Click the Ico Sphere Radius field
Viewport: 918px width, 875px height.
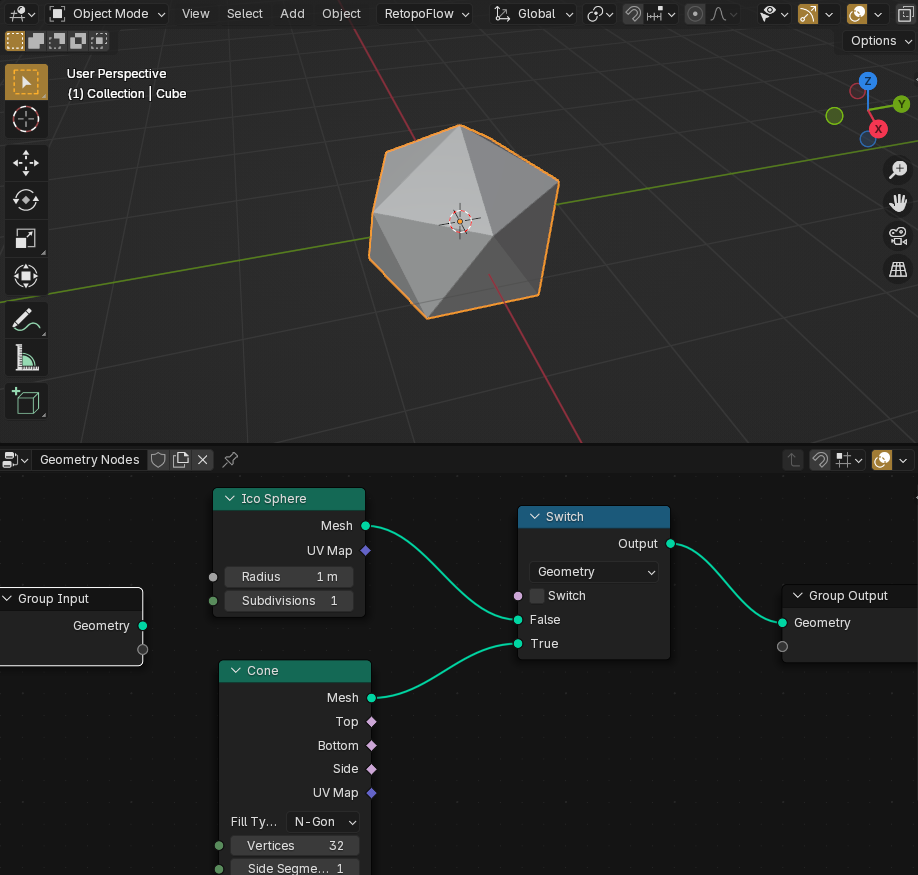coord(289,577)
